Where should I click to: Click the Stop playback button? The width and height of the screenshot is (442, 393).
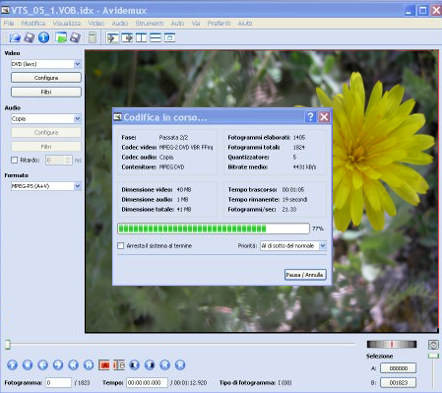click(x=28, y=365)
